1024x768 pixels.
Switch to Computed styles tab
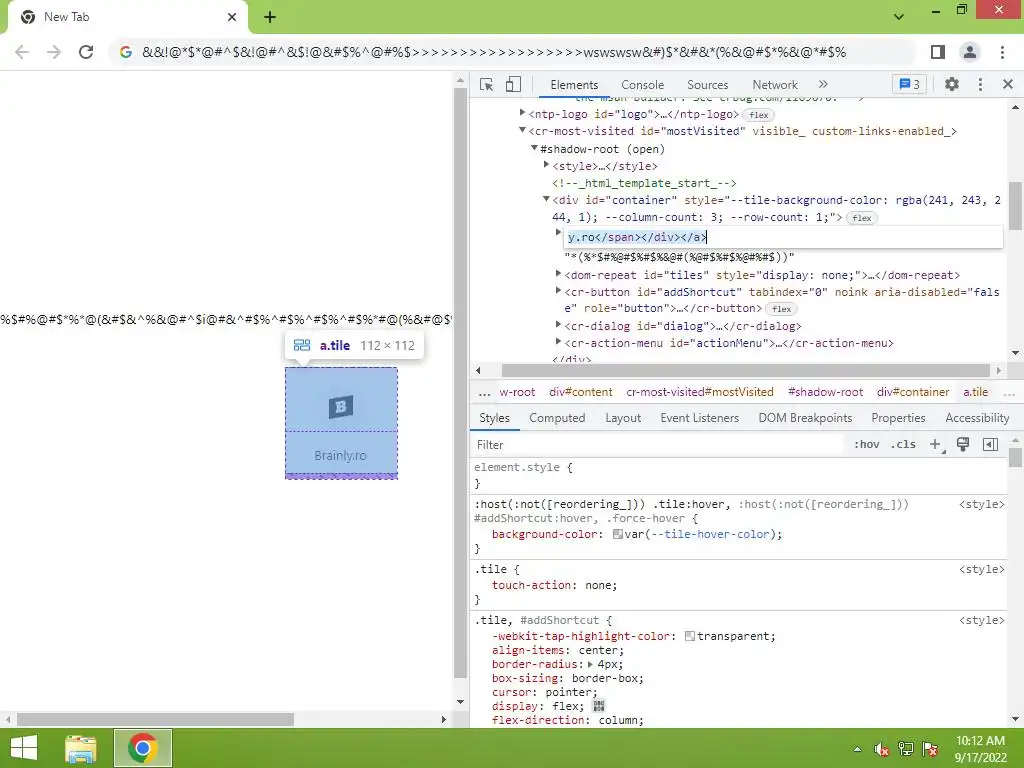coord(557,418)
